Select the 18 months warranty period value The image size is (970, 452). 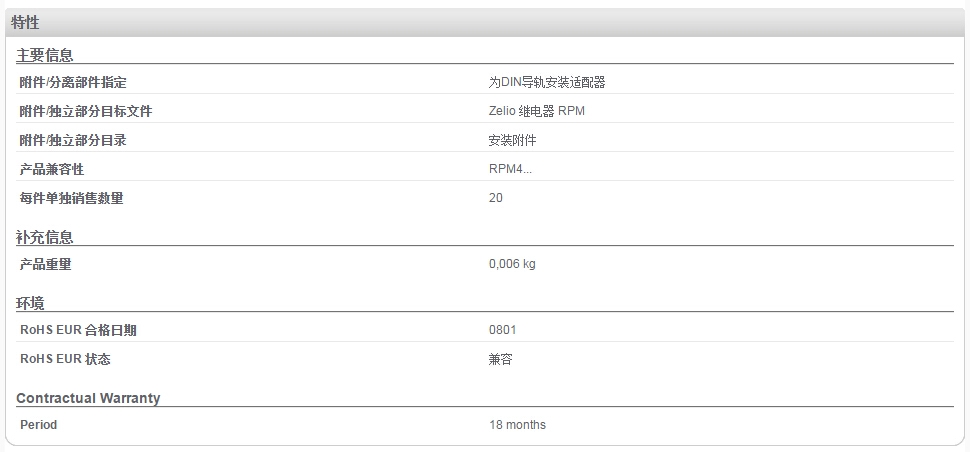click(517, 425)
